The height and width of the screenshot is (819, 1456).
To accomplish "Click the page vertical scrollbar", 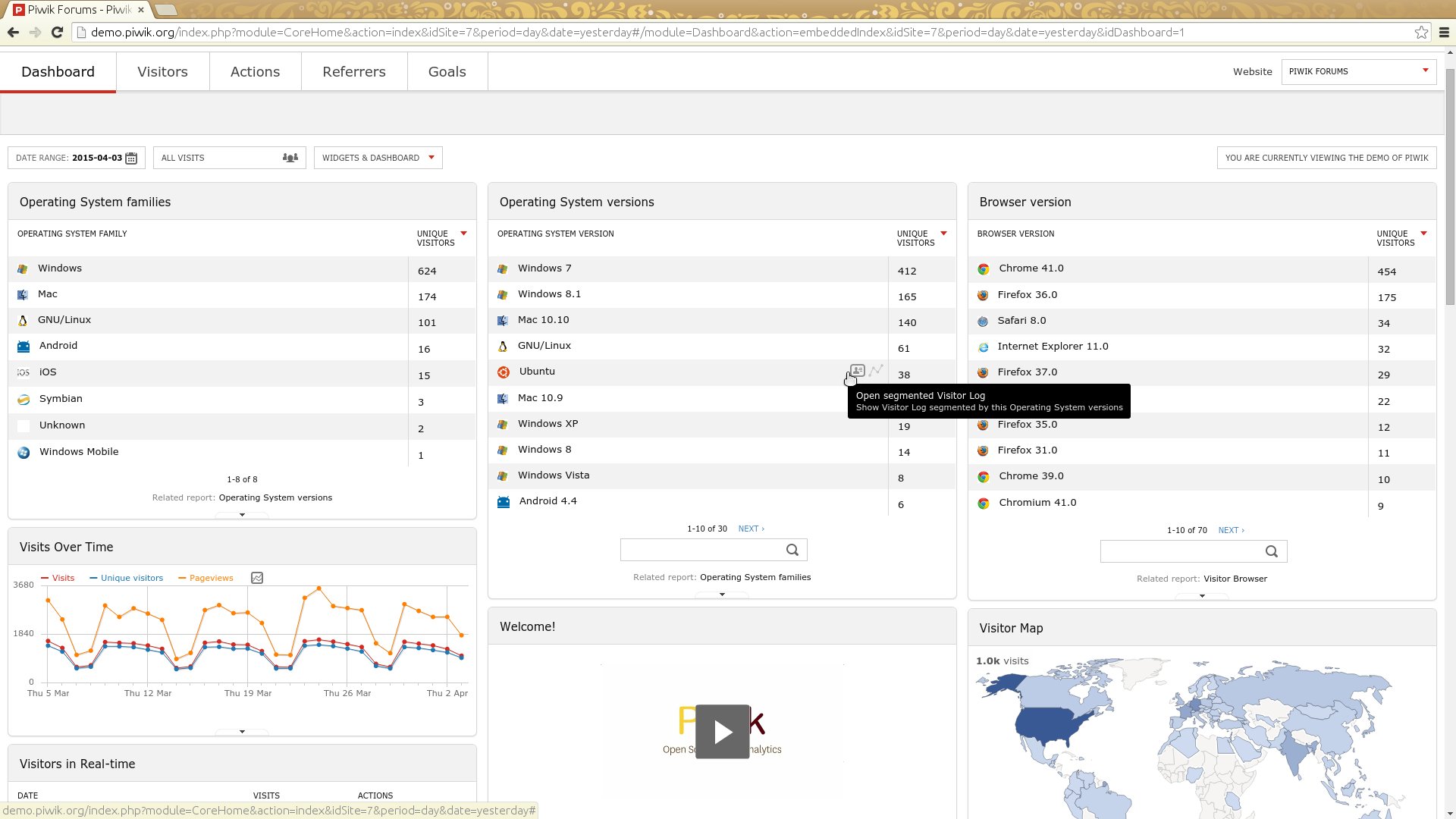I will click(x=1450, y=186).
